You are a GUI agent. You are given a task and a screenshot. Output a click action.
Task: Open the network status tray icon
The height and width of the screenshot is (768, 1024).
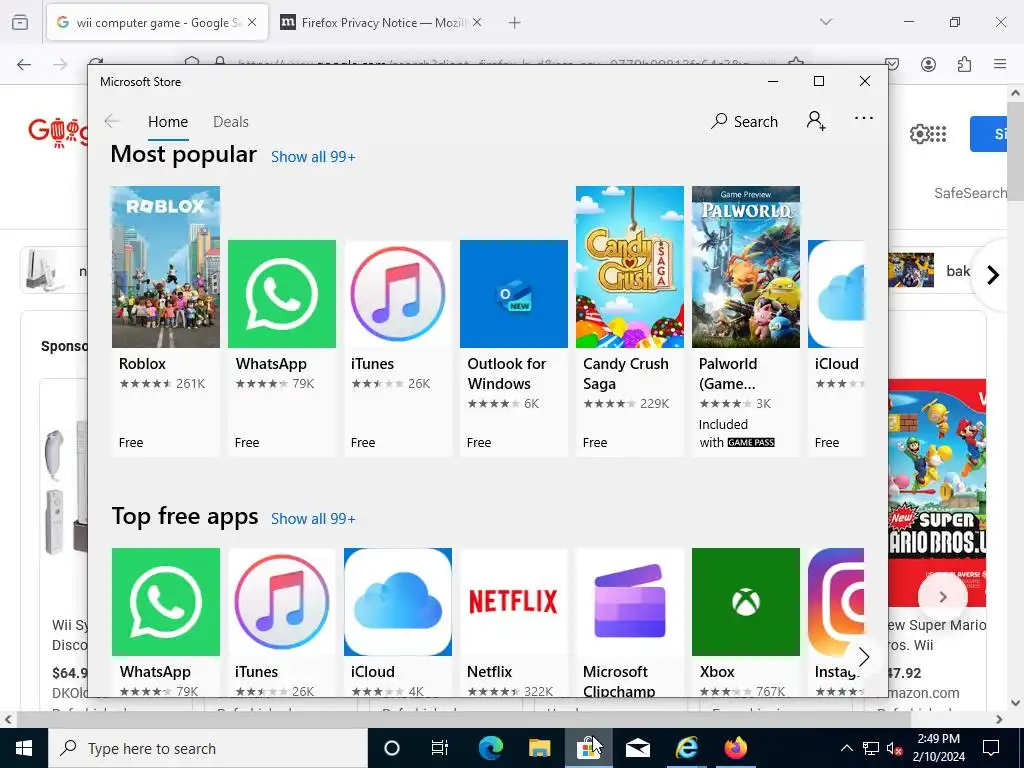[x=871, y=748]
